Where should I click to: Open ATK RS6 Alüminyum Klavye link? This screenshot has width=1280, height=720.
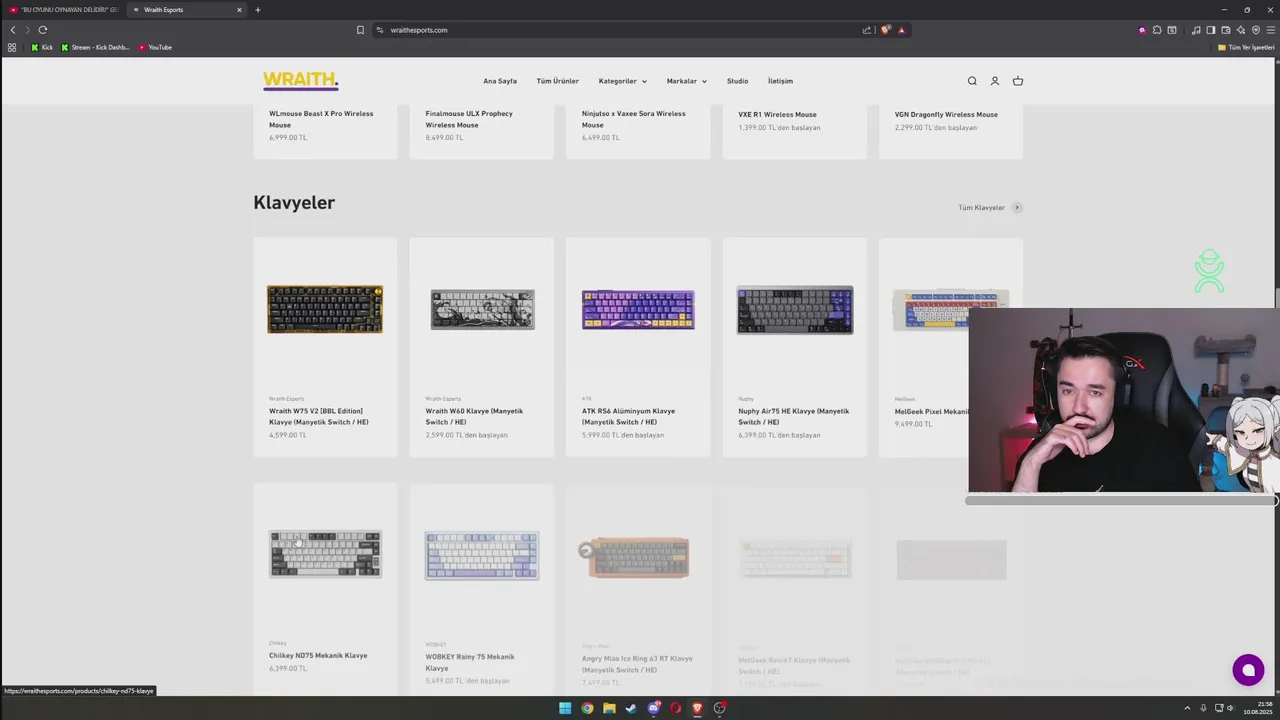click(x=628, y=416)
